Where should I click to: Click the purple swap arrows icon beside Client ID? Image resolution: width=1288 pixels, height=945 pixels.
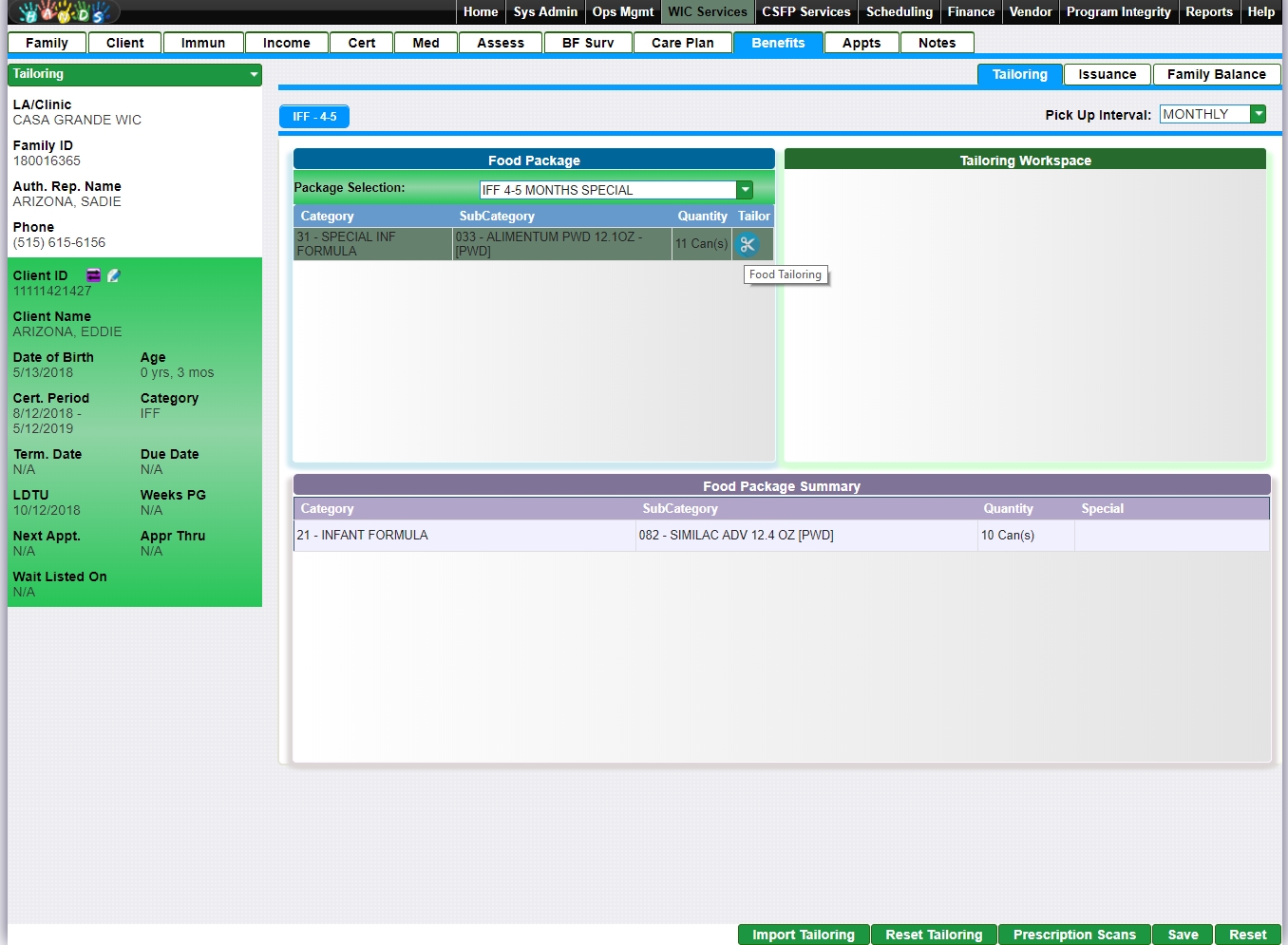93,275
